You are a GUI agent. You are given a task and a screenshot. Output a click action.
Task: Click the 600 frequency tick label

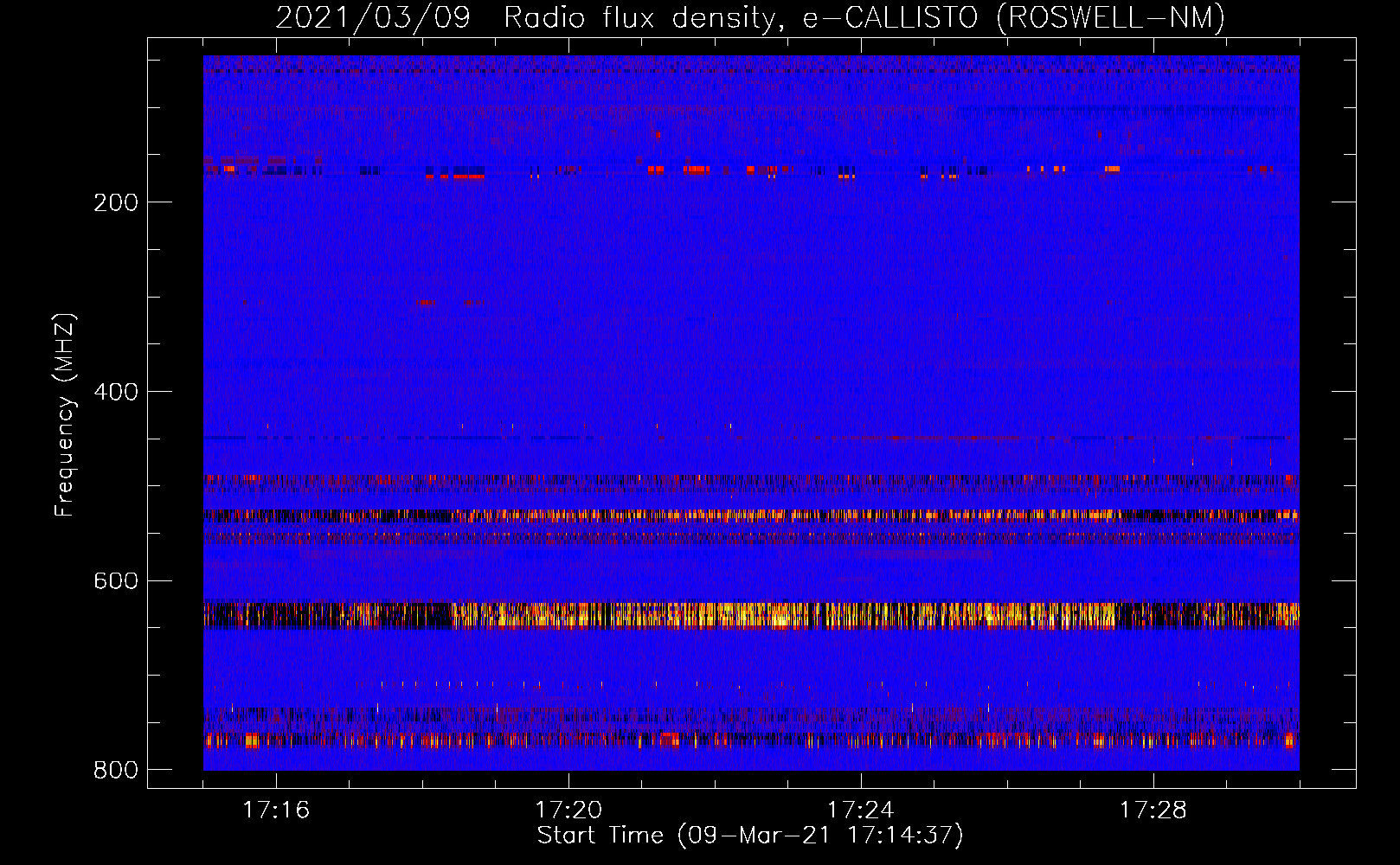coord(116,580)
